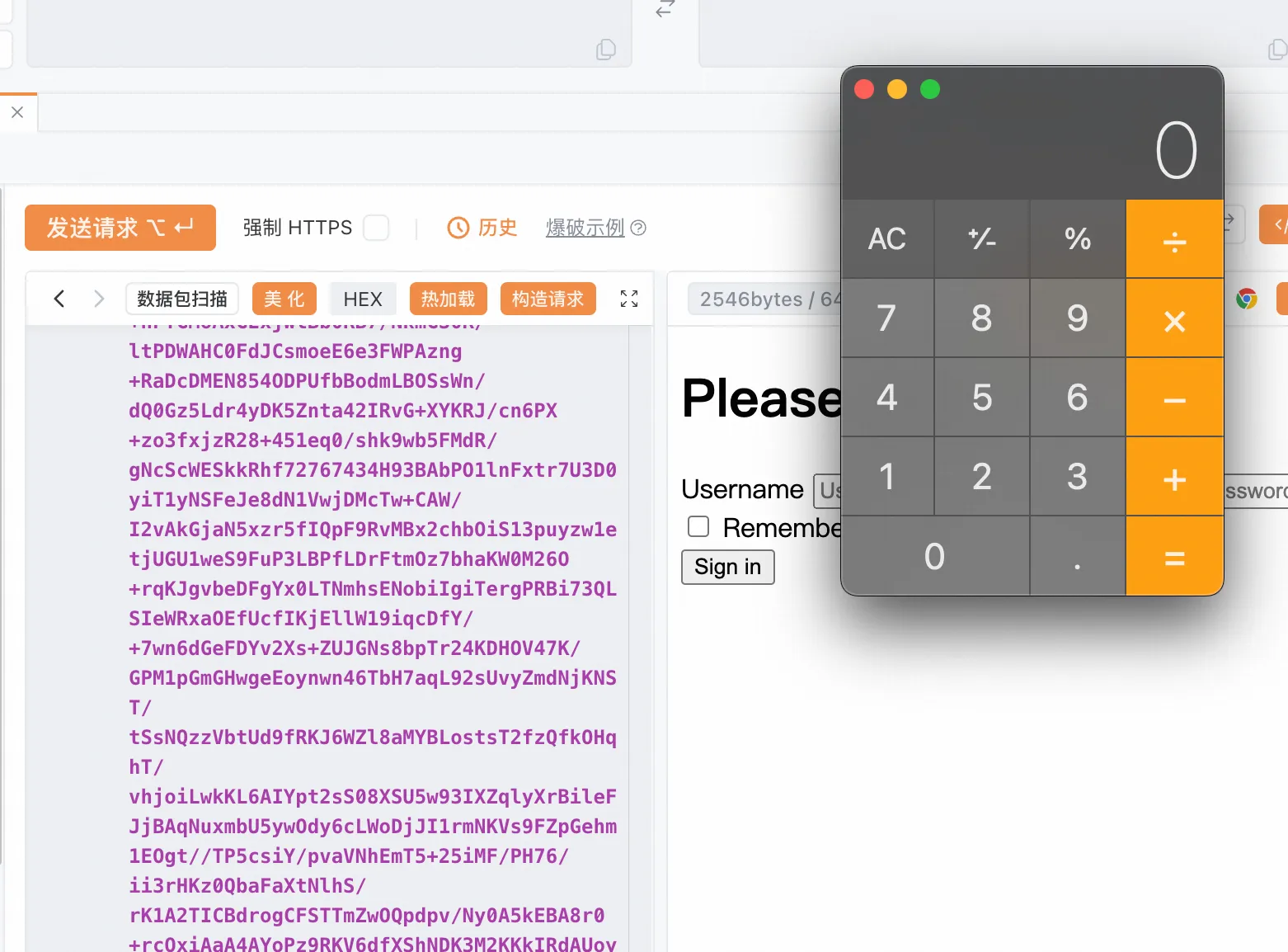Check the Remember me checkbox

(698, 526)
